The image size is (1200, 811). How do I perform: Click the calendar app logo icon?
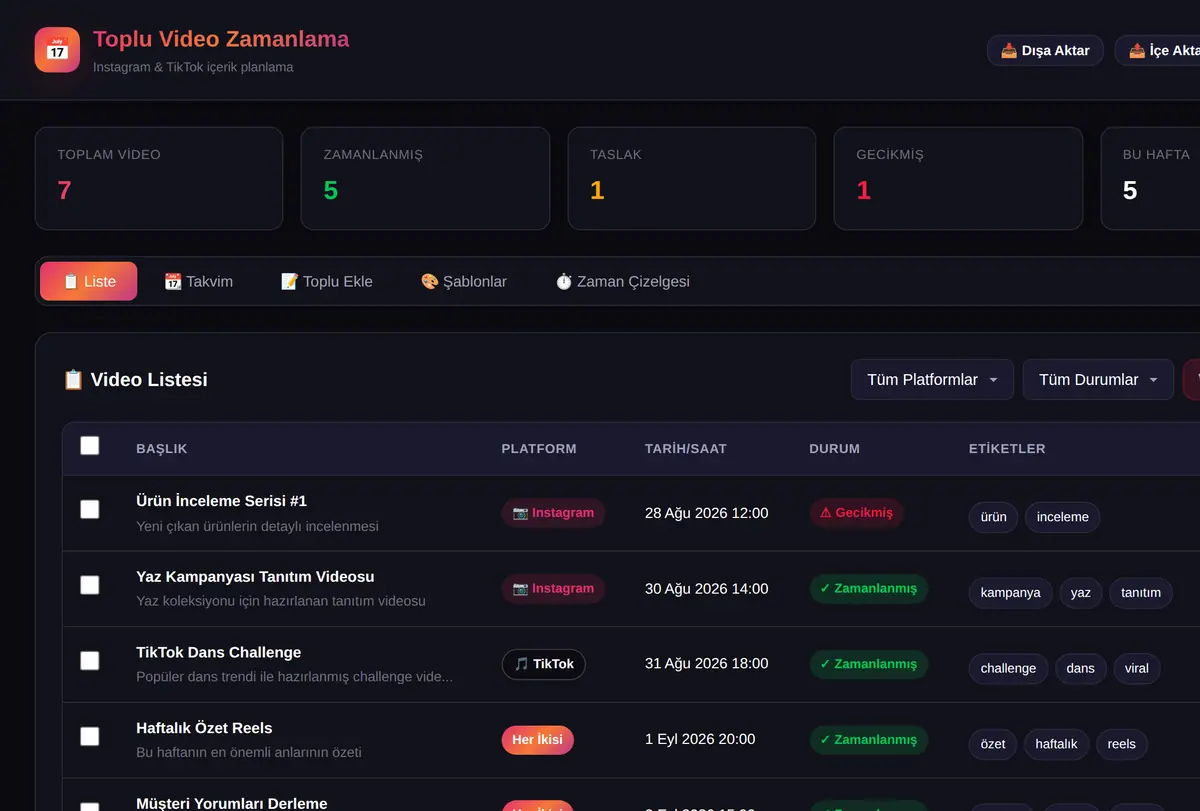coord(57,49)
